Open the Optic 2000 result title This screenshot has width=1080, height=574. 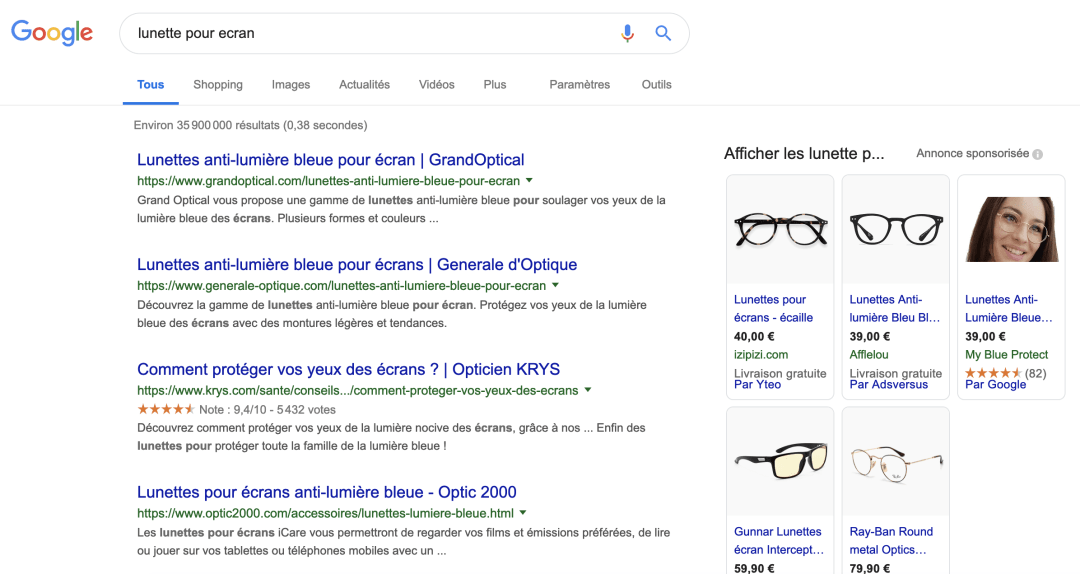(326, 492)
